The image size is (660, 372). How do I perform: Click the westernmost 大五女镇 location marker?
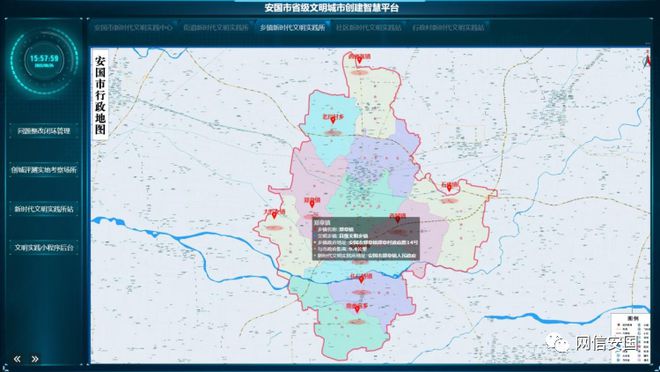[x=274, y=215]
